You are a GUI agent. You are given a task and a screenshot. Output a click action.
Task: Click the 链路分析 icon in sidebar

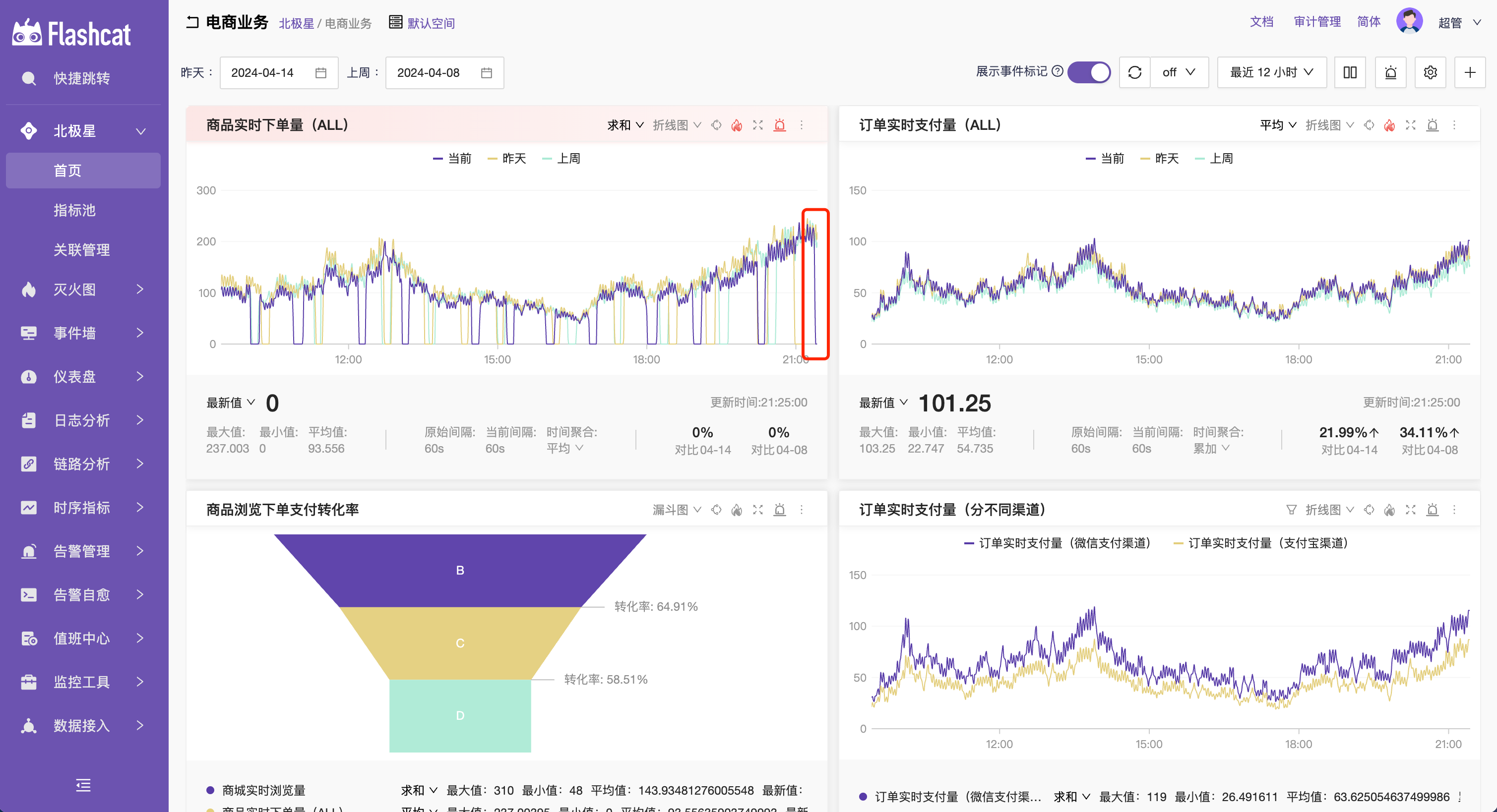pos(26,463)
